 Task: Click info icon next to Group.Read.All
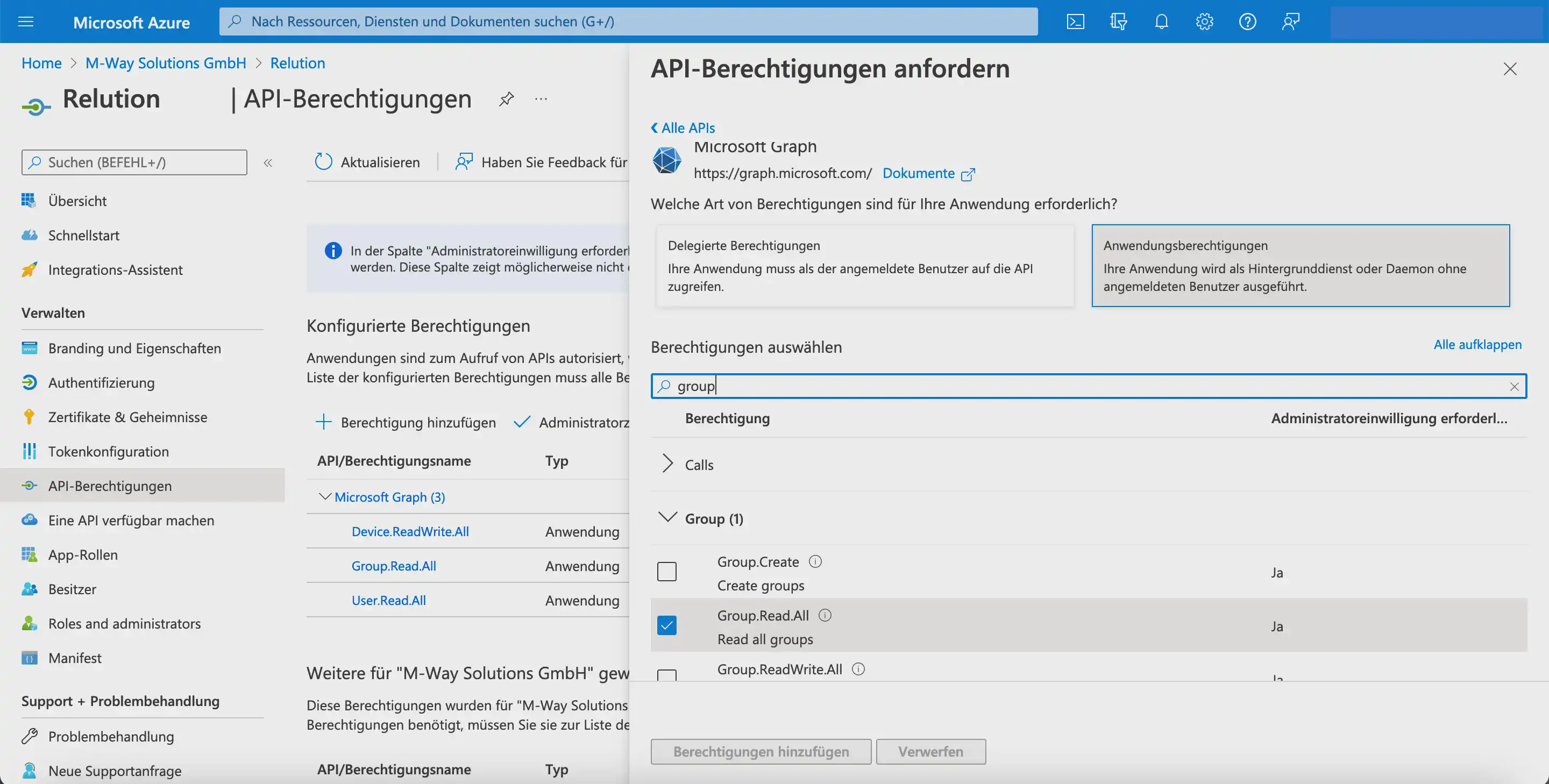(x=825, y=615)
